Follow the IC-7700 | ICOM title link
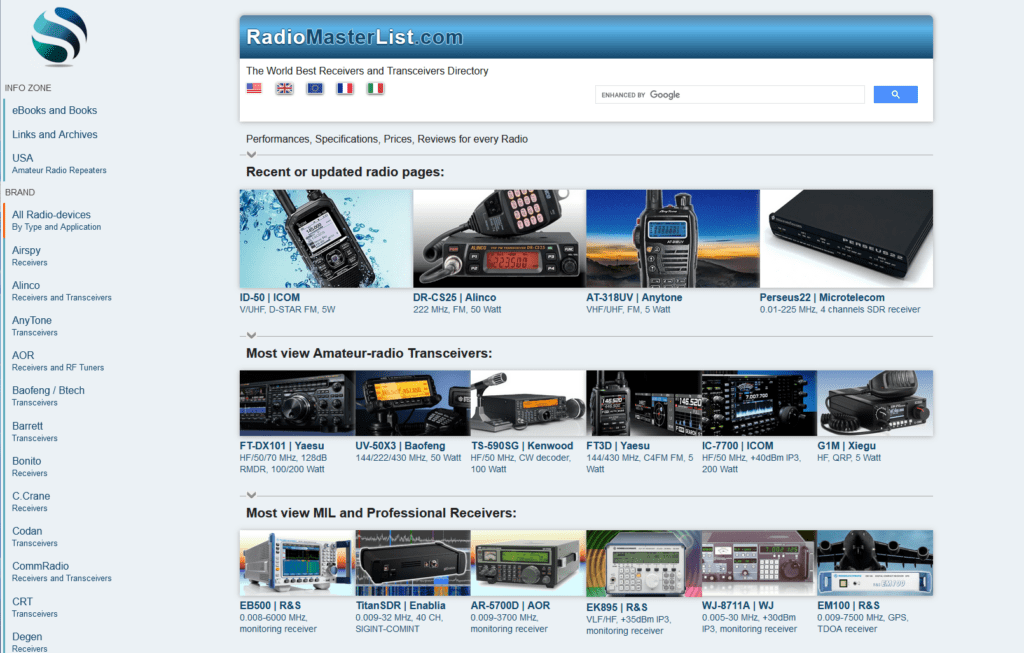Screen dimensions: 1024x653 (737, 446)
